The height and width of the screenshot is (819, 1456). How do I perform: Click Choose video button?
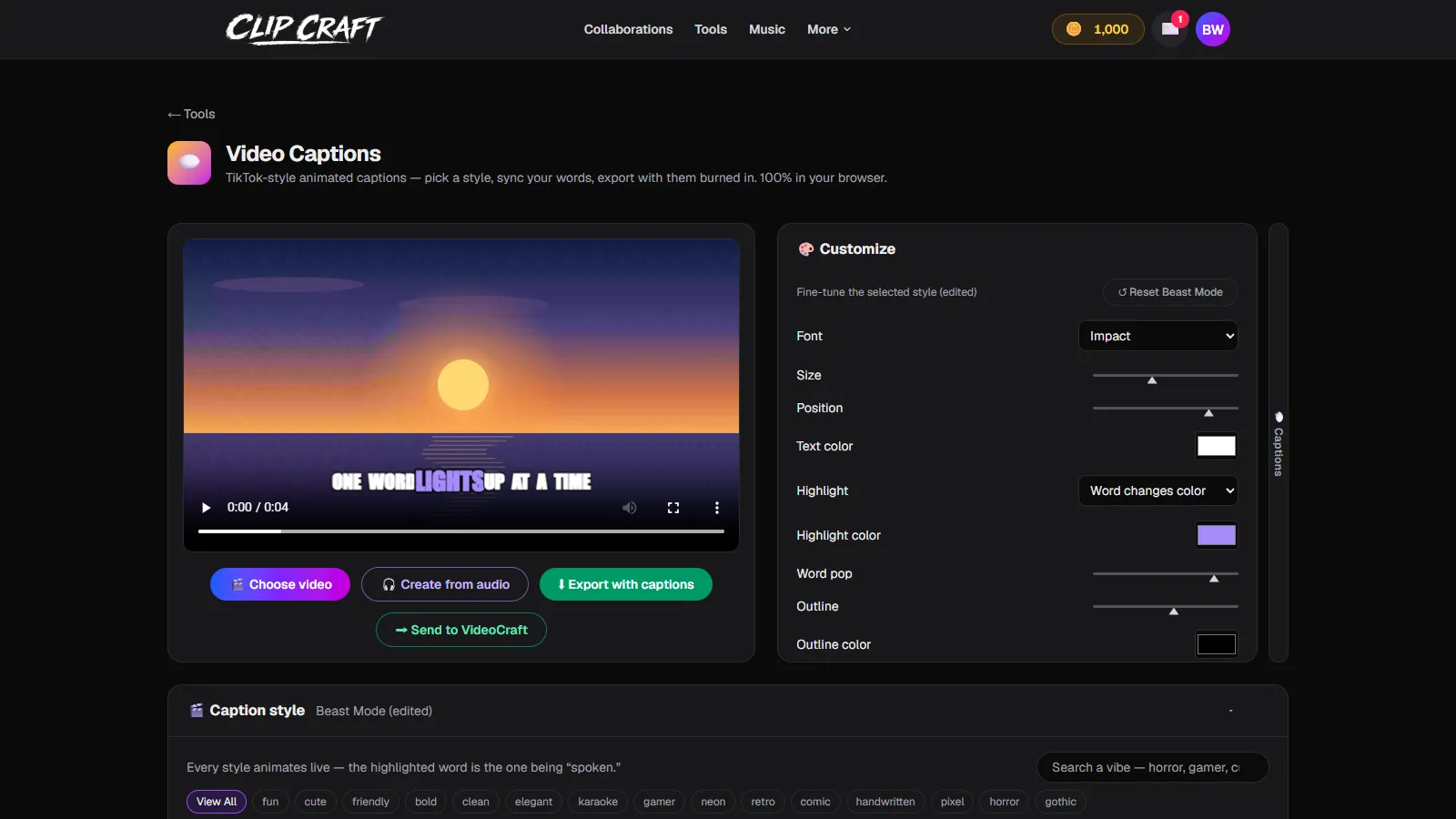tap(280, 584)
